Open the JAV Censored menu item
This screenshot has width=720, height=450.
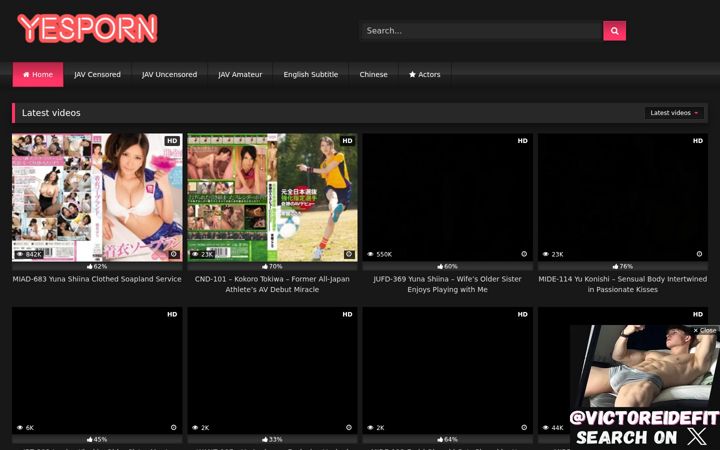97,74
